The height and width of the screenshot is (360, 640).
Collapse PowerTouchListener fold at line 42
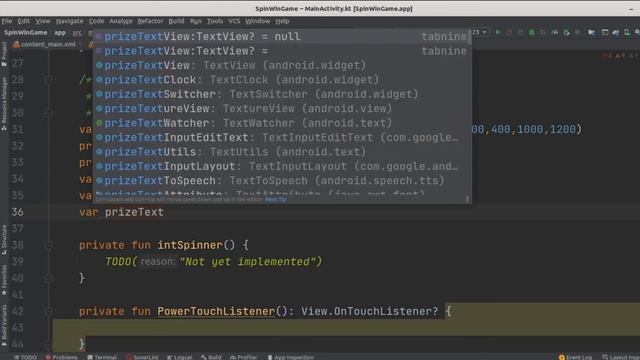(x=48, y=311)
